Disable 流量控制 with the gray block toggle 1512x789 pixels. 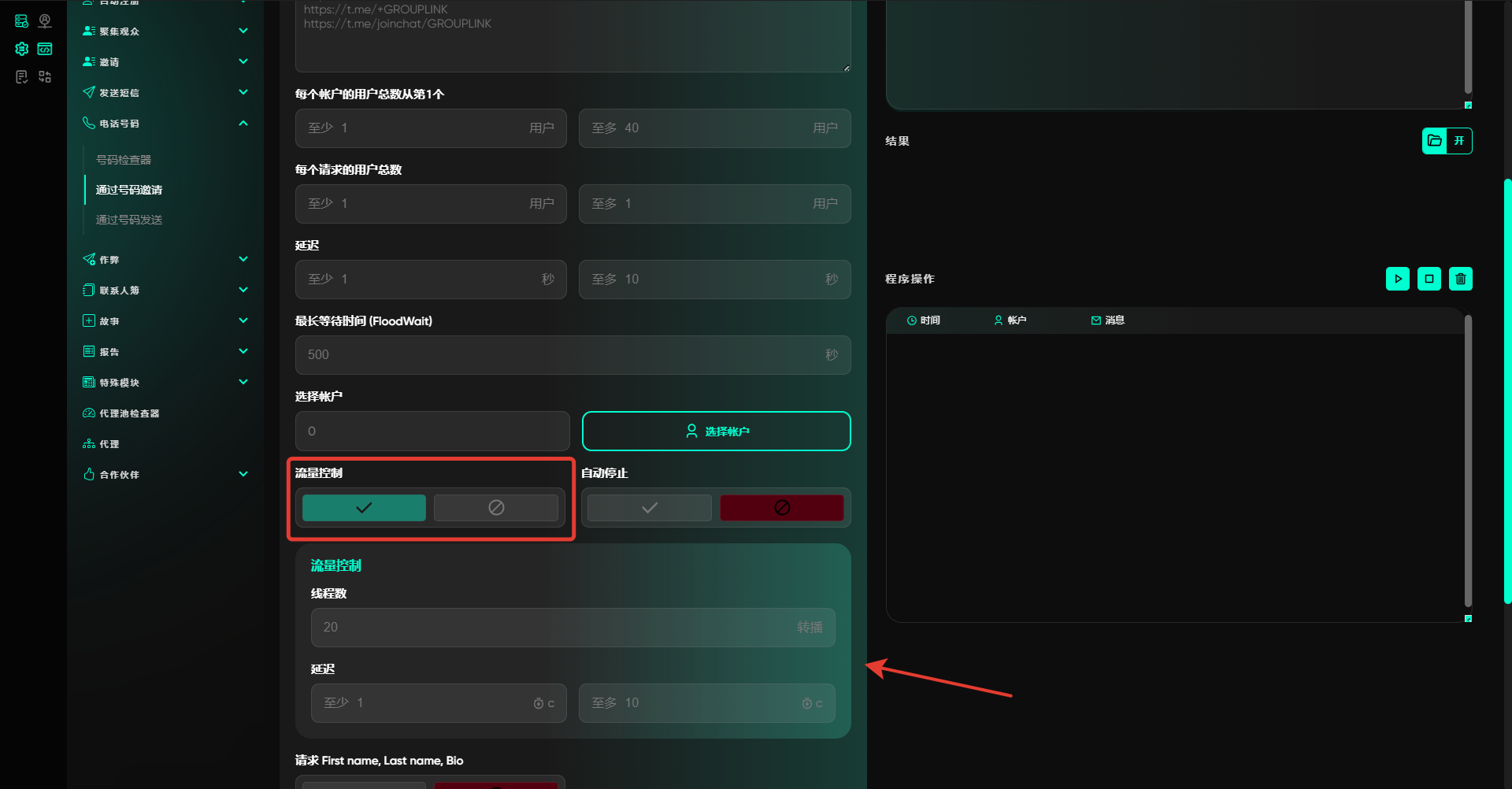coord(495,508)
